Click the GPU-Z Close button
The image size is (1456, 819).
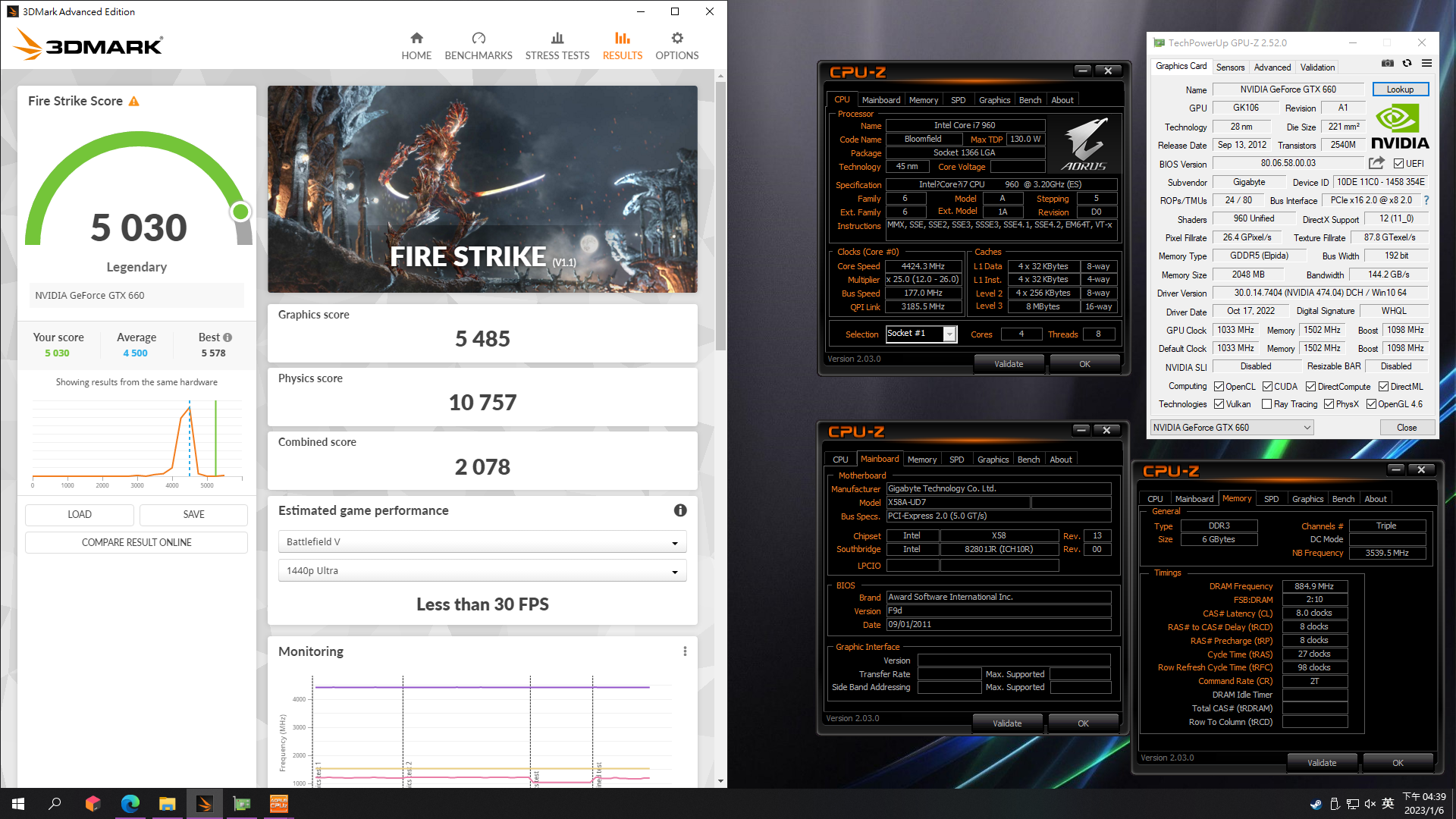pyautogui.click(x=1407, y=428)
